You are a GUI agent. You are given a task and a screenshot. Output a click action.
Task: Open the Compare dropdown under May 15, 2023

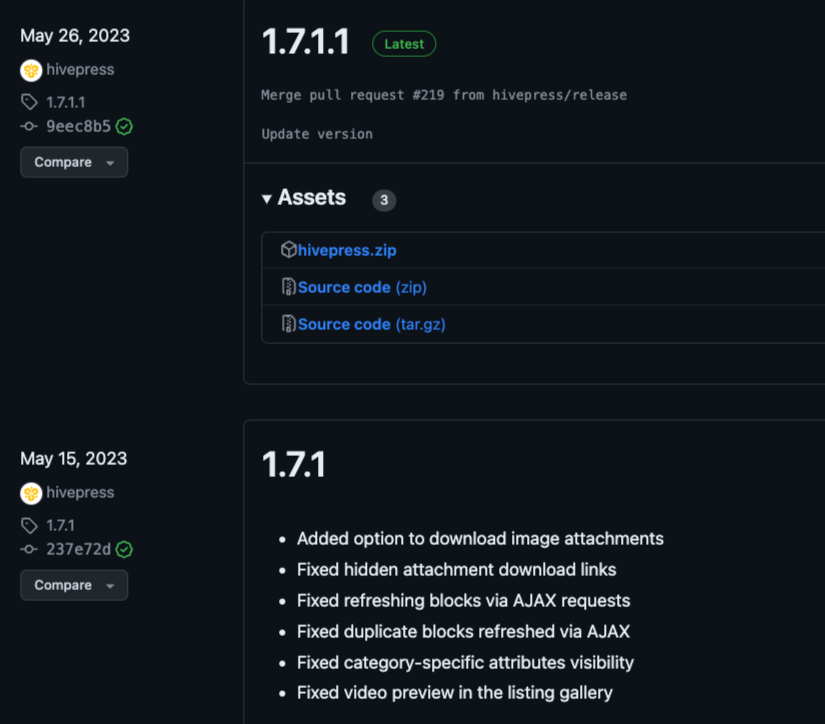pos(74,585)
